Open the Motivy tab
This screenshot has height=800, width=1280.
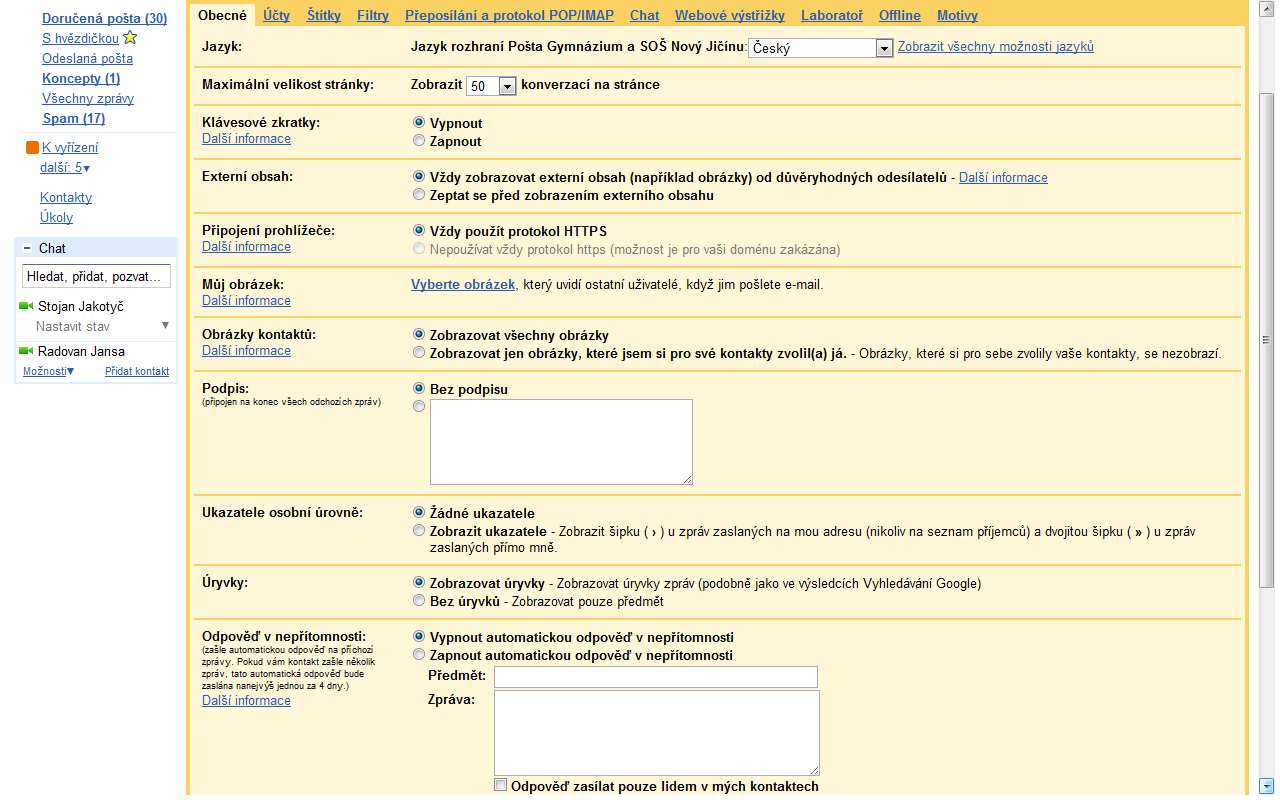click(x=957, y=16)
